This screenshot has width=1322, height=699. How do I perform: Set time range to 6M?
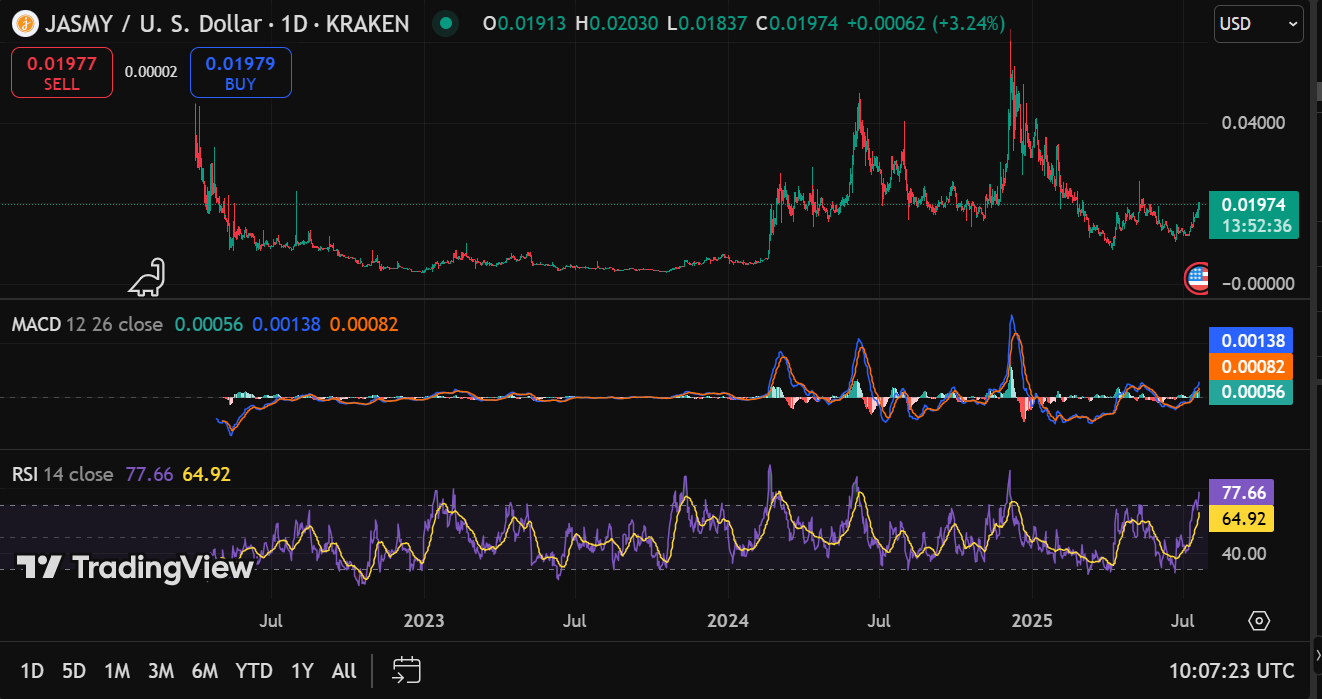tap(205, 671)
